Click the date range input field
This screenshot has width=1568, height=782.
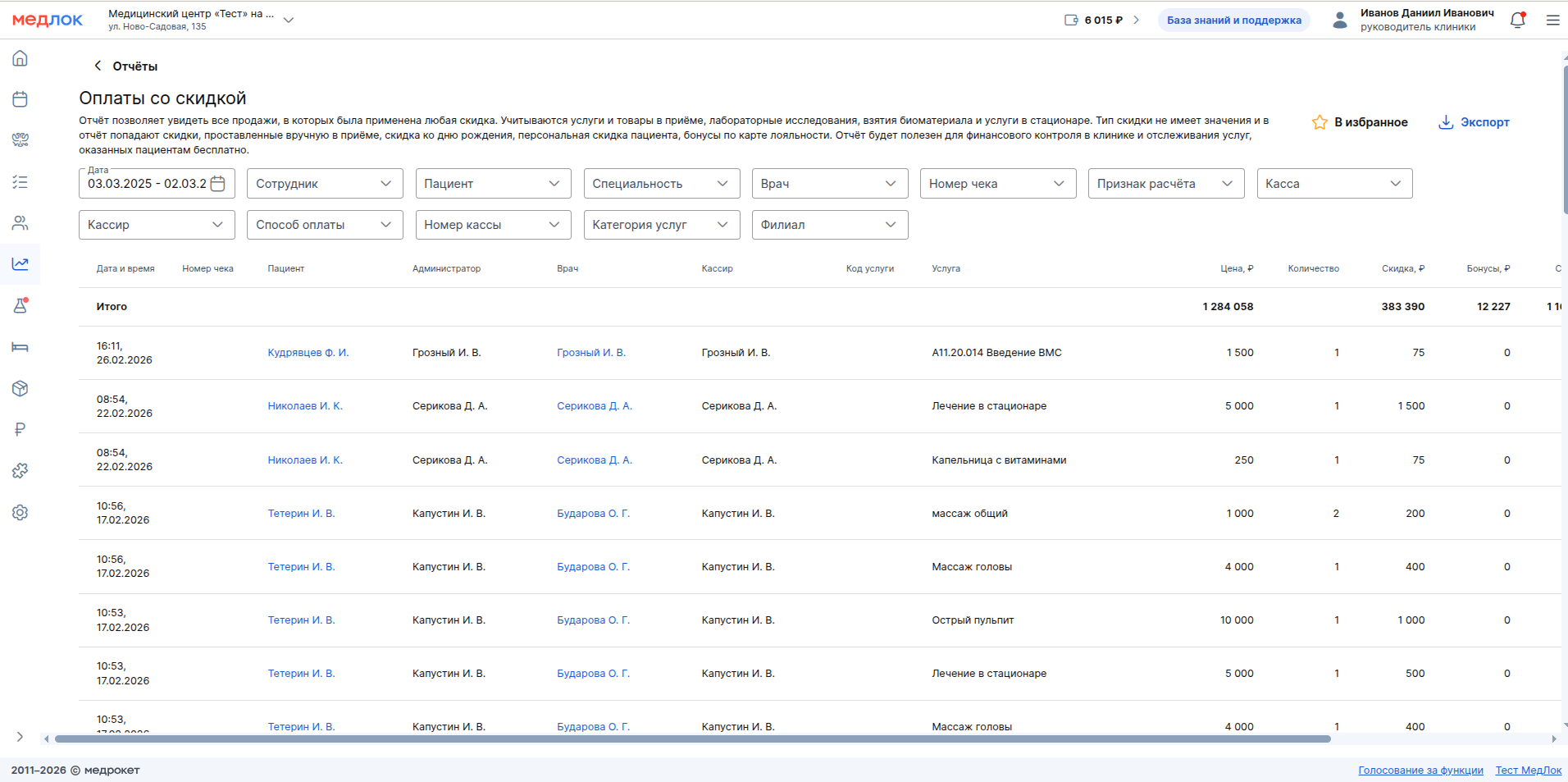(x=148, y=184)
